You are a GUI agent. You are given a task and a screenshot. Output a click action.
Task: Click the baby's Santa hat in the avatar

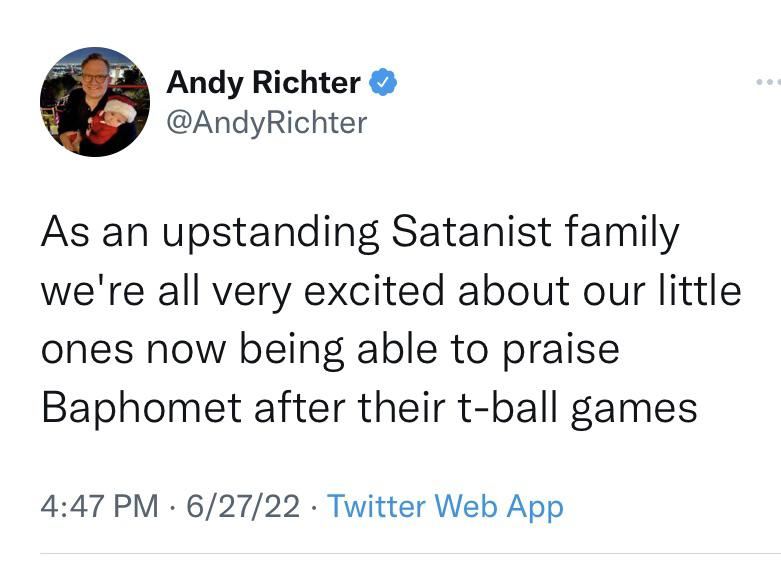coord(120,107)
